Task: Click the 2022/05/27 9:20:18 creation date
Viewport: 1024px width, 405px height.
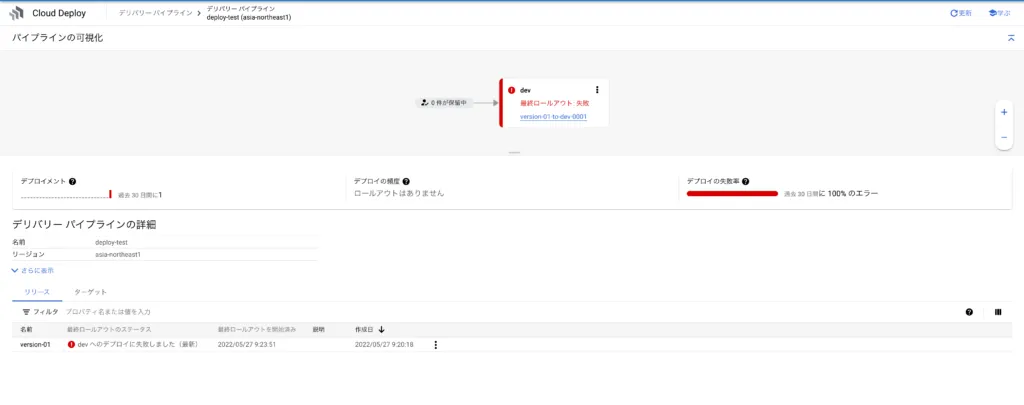Action: 384,344
